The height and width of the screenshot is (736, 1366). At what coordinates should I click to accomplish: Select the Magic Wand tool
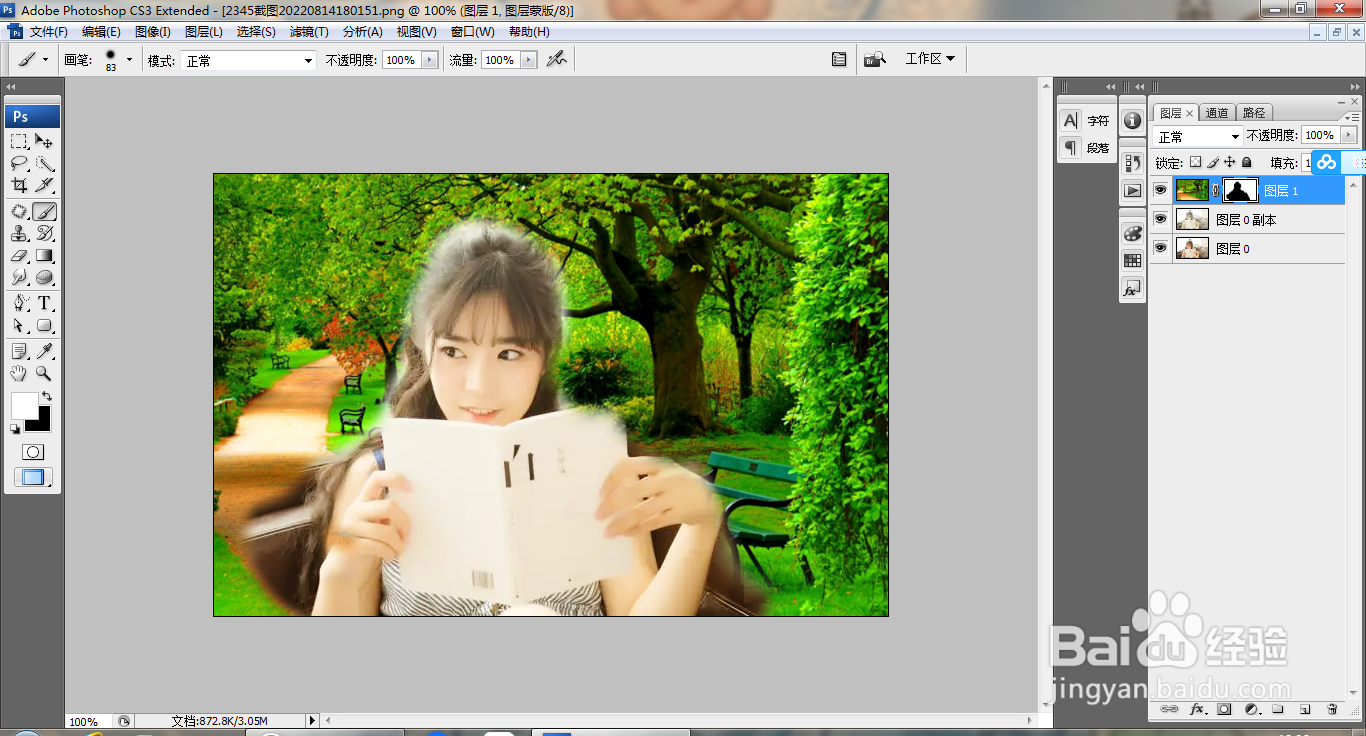(45, 163)
